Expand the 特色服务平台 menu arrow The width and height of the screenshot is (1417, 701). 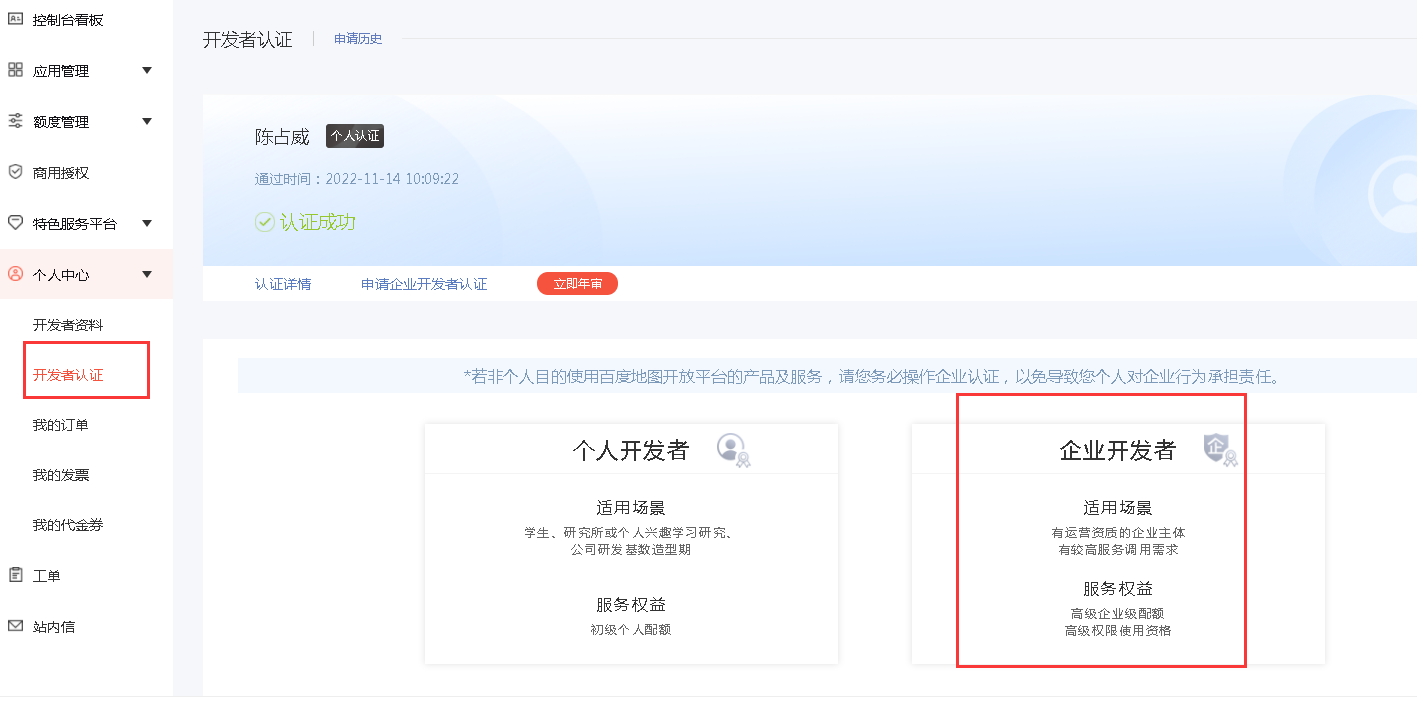147,223
